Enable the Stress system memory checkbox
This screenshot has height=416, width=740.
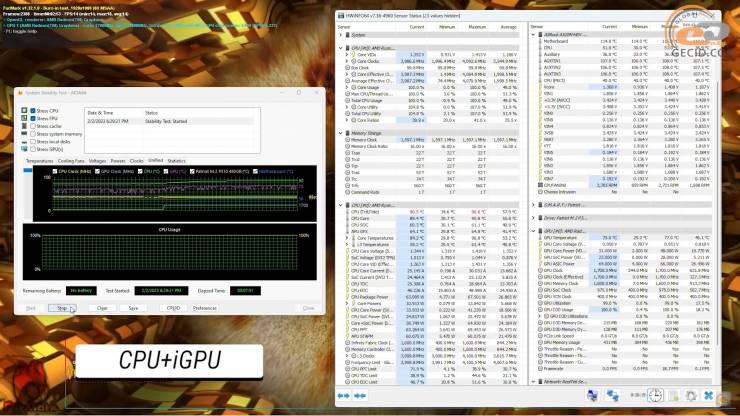click(33, 134)
